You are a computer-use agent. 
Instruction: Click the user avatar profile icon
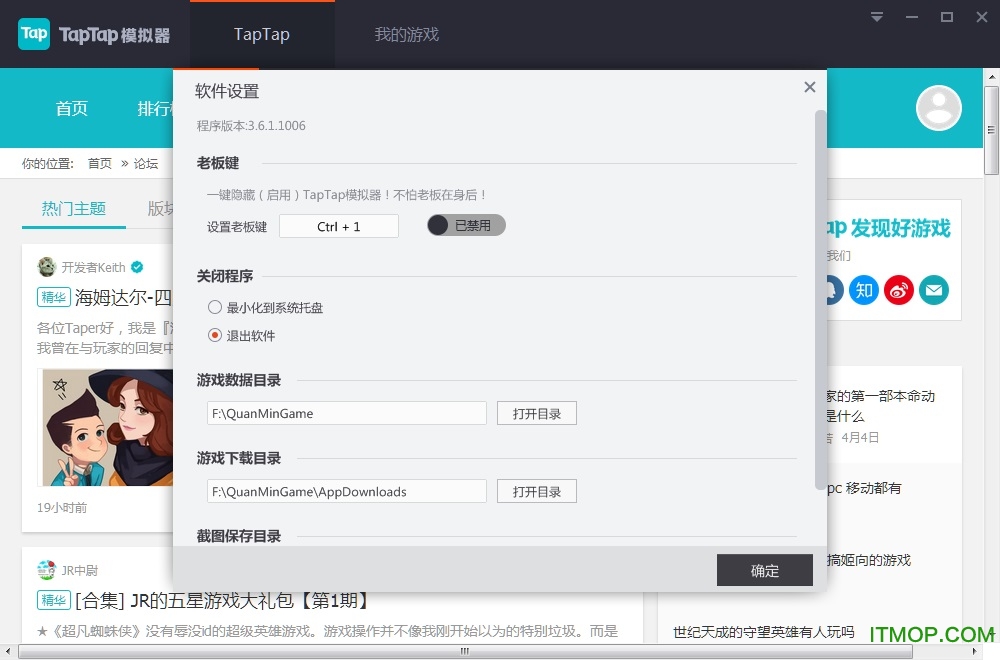click(938, 108)
